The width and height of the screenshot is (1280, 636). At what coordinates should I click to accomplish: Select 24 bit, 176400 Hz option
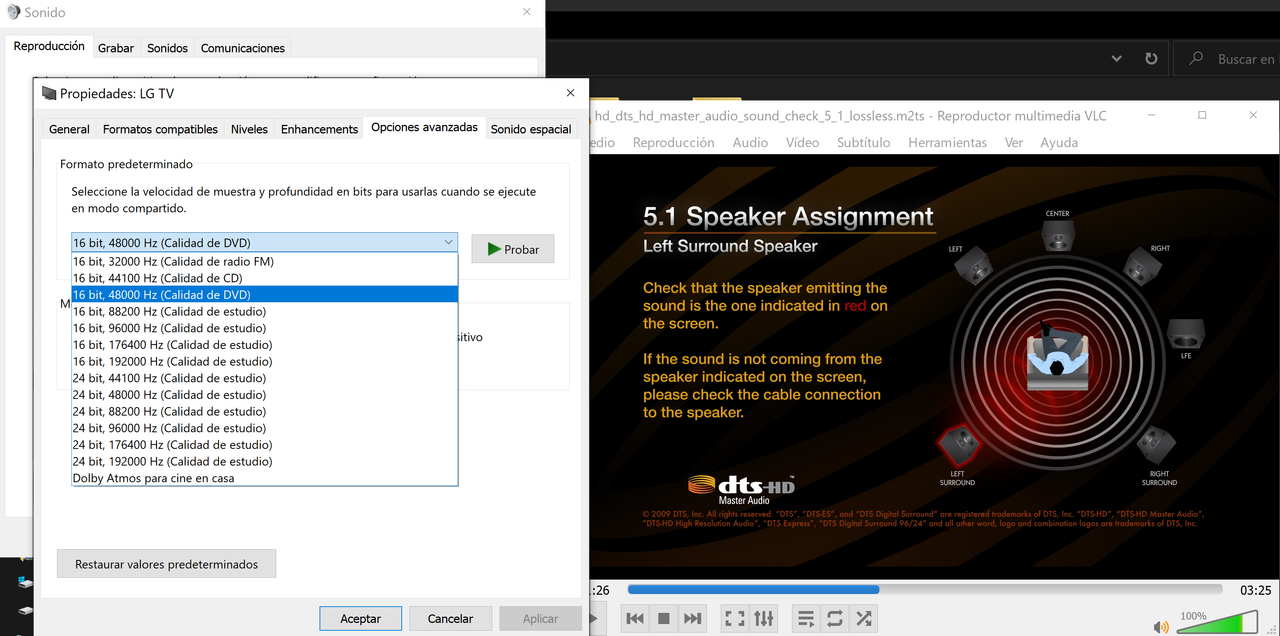pos(265,445)
